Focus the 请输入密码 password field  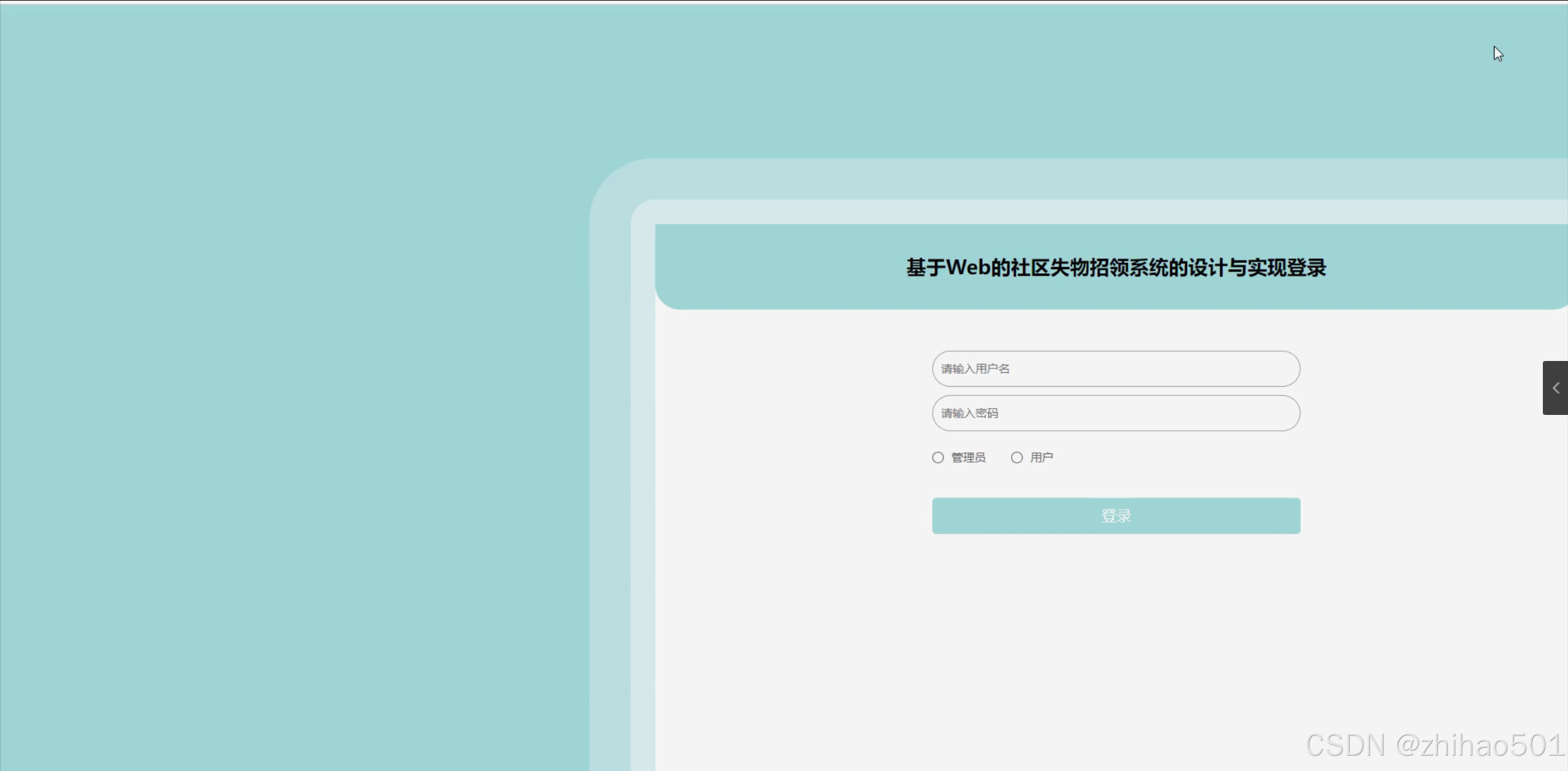(1115, 413)
